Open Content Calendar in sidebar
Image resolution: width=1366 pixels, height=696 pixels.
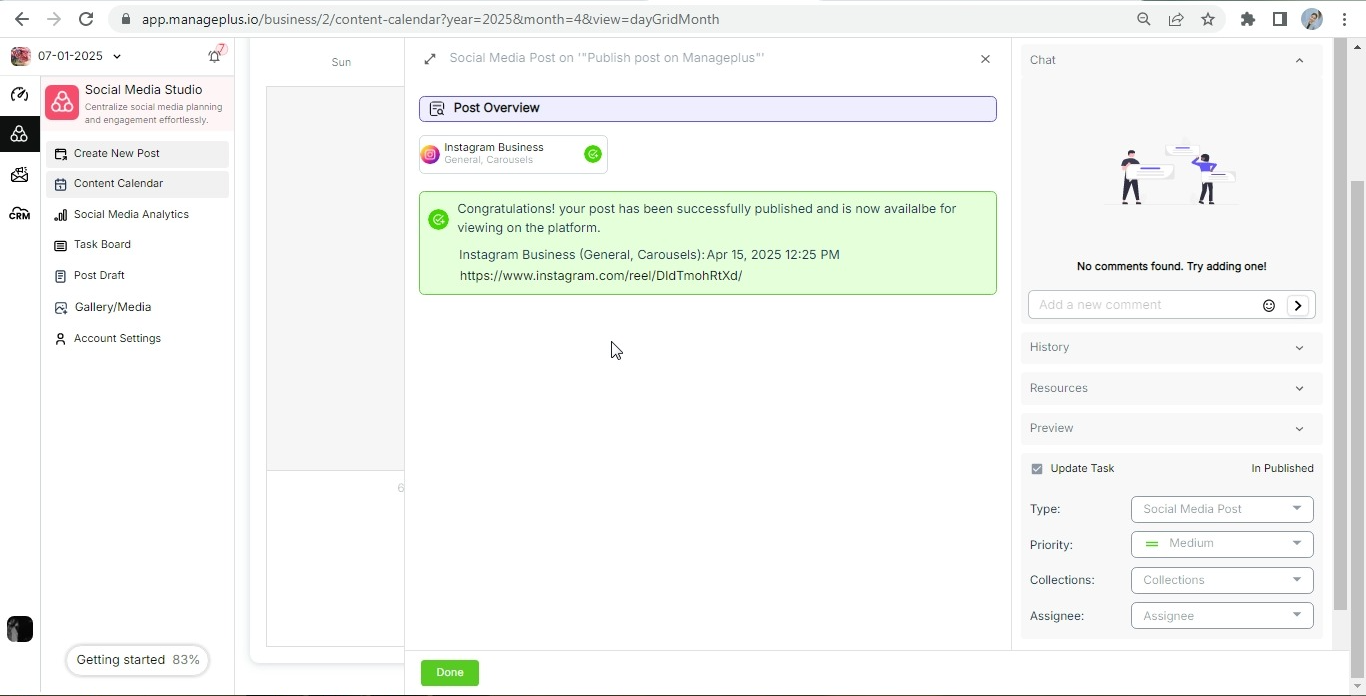click(x=137, y=184)
